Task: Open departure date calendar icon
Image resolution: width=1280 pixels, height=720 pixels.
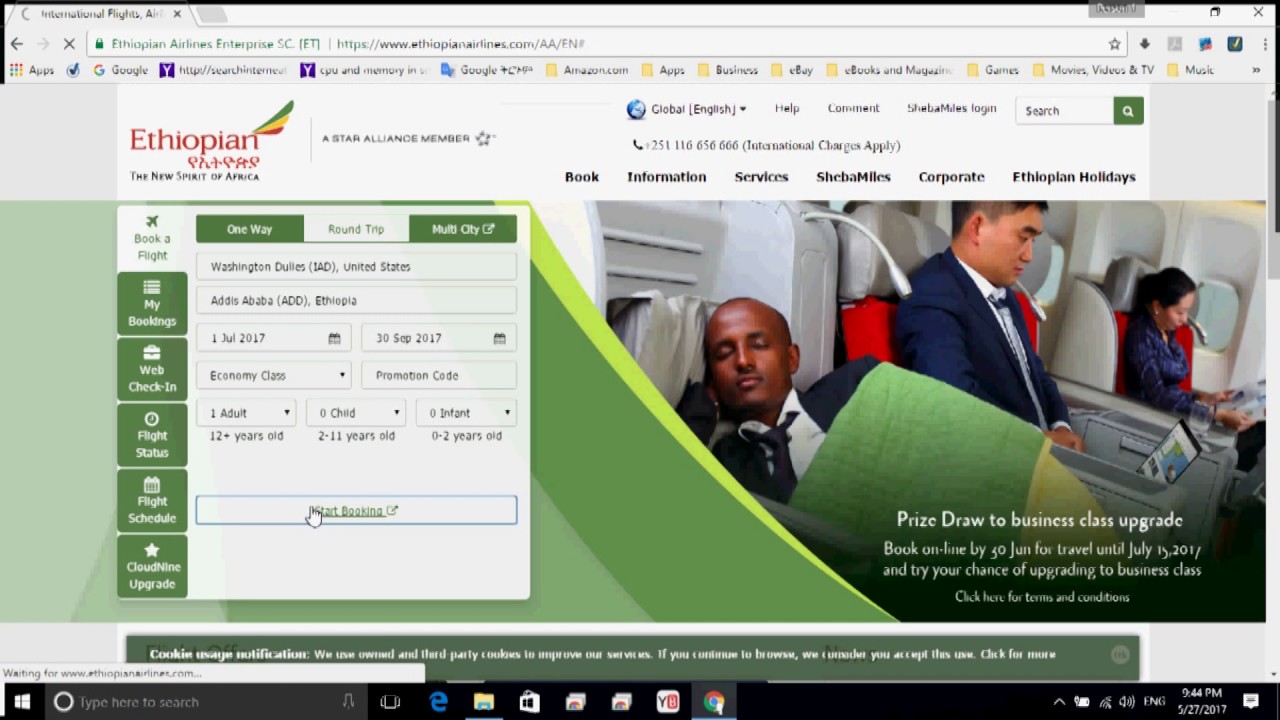Action: click(334, 339)
